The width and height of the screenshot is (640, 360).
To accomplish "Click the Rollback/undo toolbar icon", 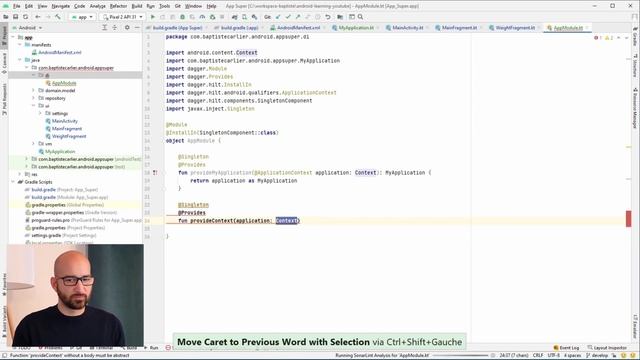I will coord(328,17).
